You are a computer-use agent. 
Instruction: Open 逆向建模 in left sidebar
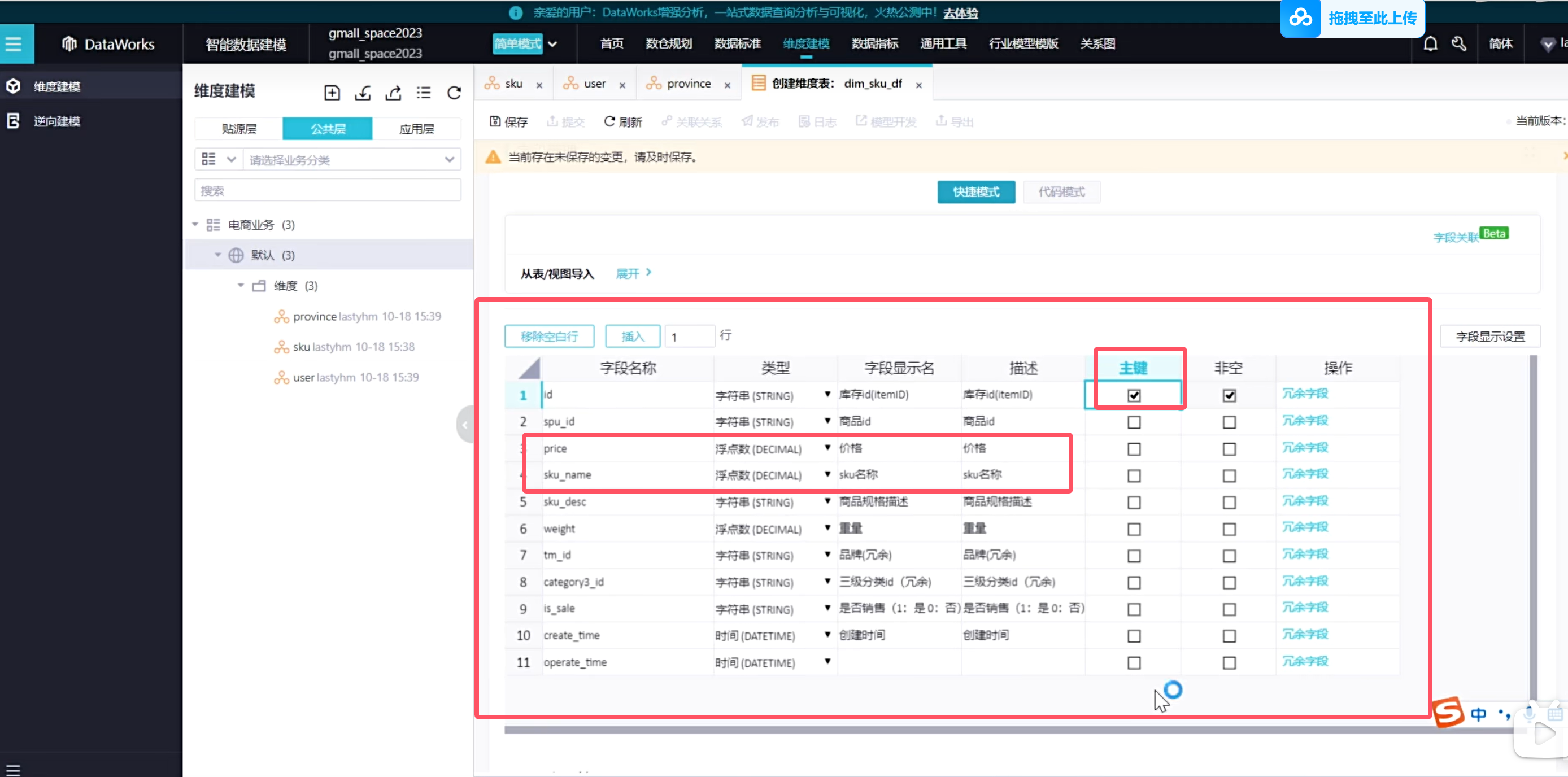coord(56,121)
